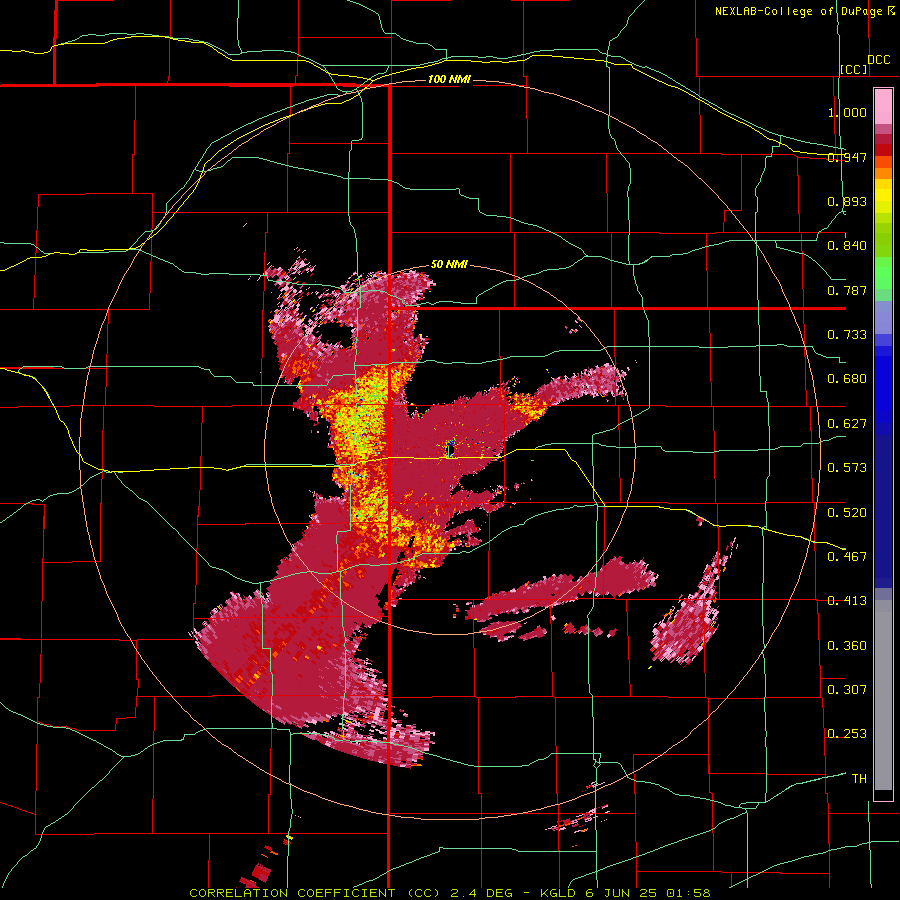Viewport: 900px width, 900px height.
Task: Click the 0.413 scale label
Action: 847,601
